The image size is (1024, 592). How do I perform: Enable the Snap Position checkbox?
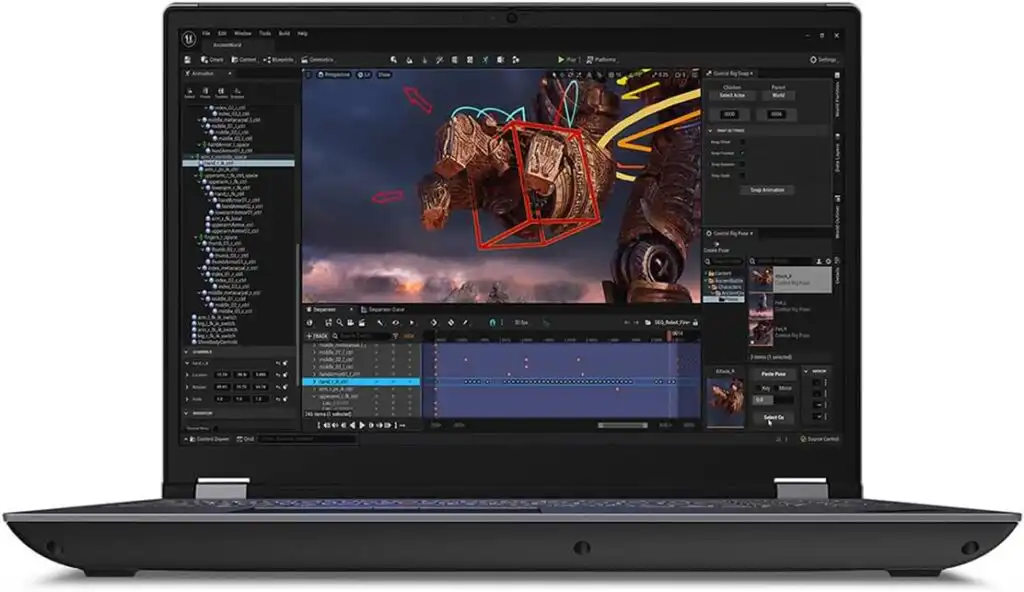tap(742, 152)
